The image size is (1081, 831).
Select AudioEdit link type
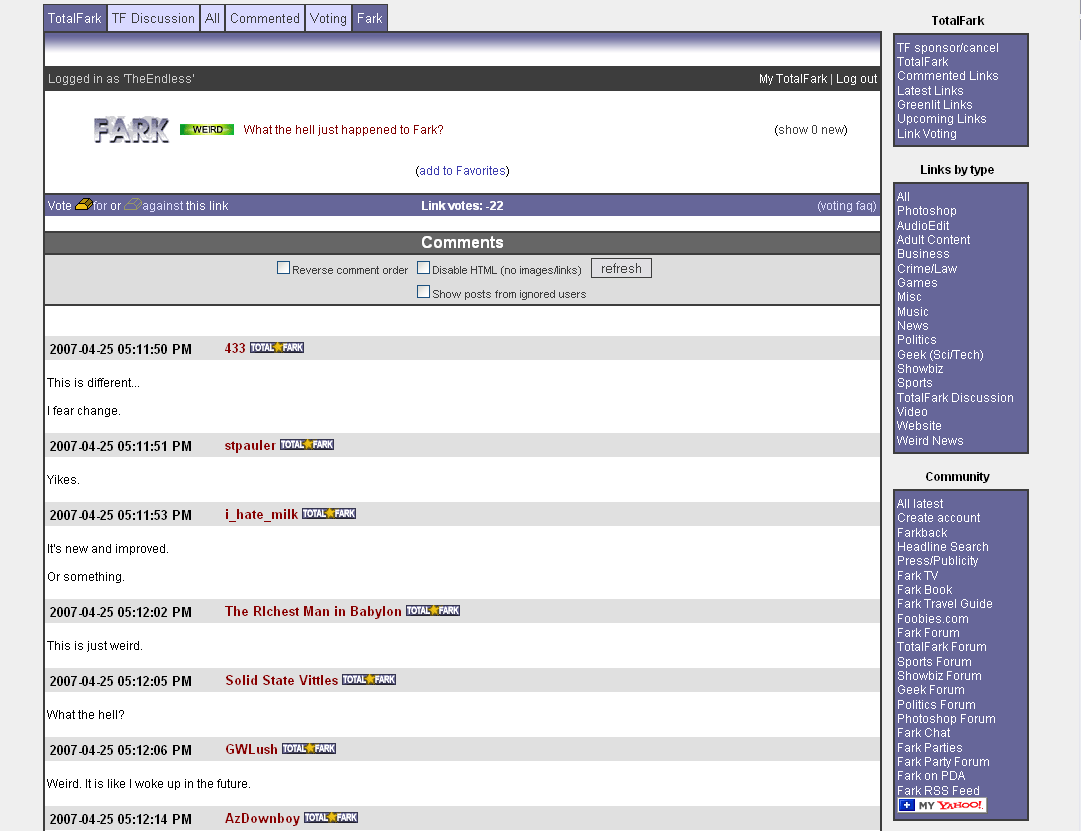click(923, 226)
